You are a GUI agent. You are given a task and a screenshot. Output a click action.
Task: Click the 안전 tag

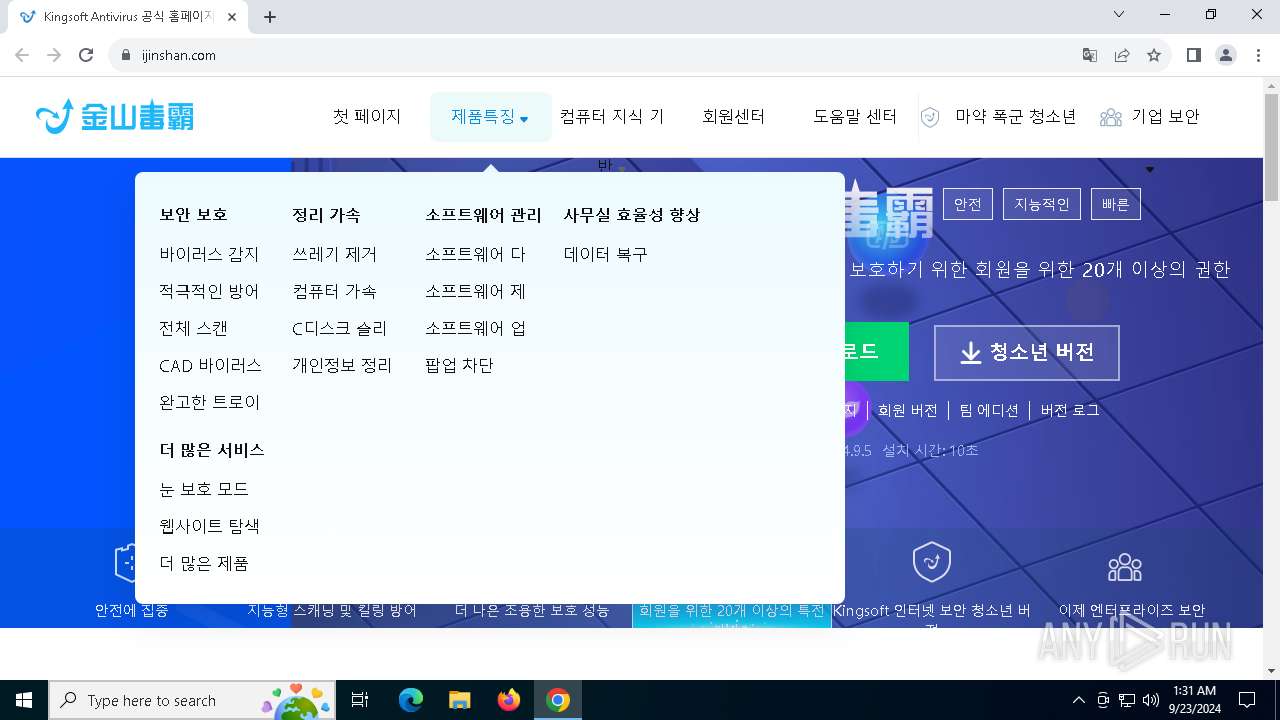pyautogui.click(x=968, y=204)
